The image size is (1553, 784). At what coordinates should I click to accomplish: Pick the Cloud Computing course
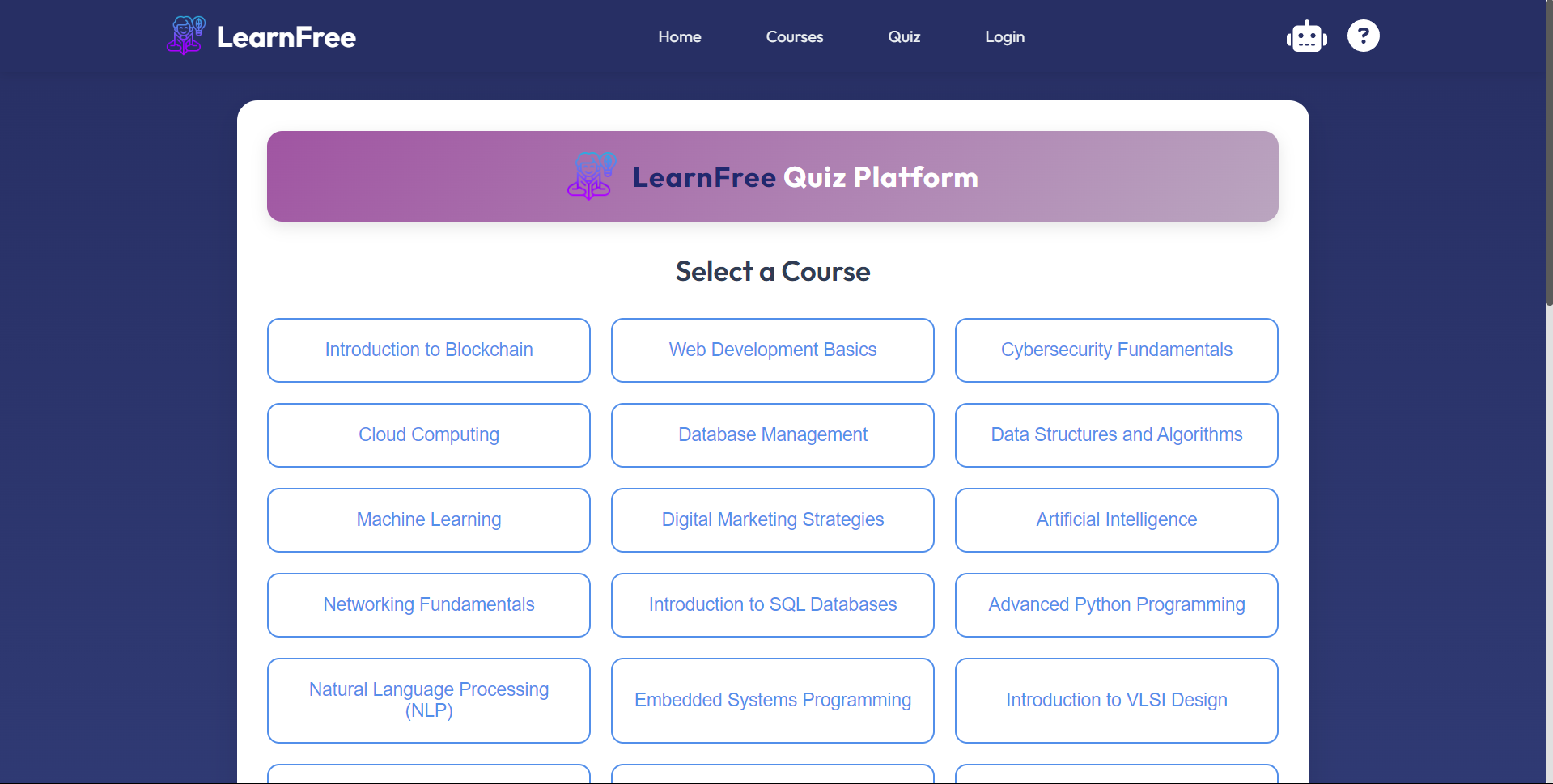(x=429, y=435)
